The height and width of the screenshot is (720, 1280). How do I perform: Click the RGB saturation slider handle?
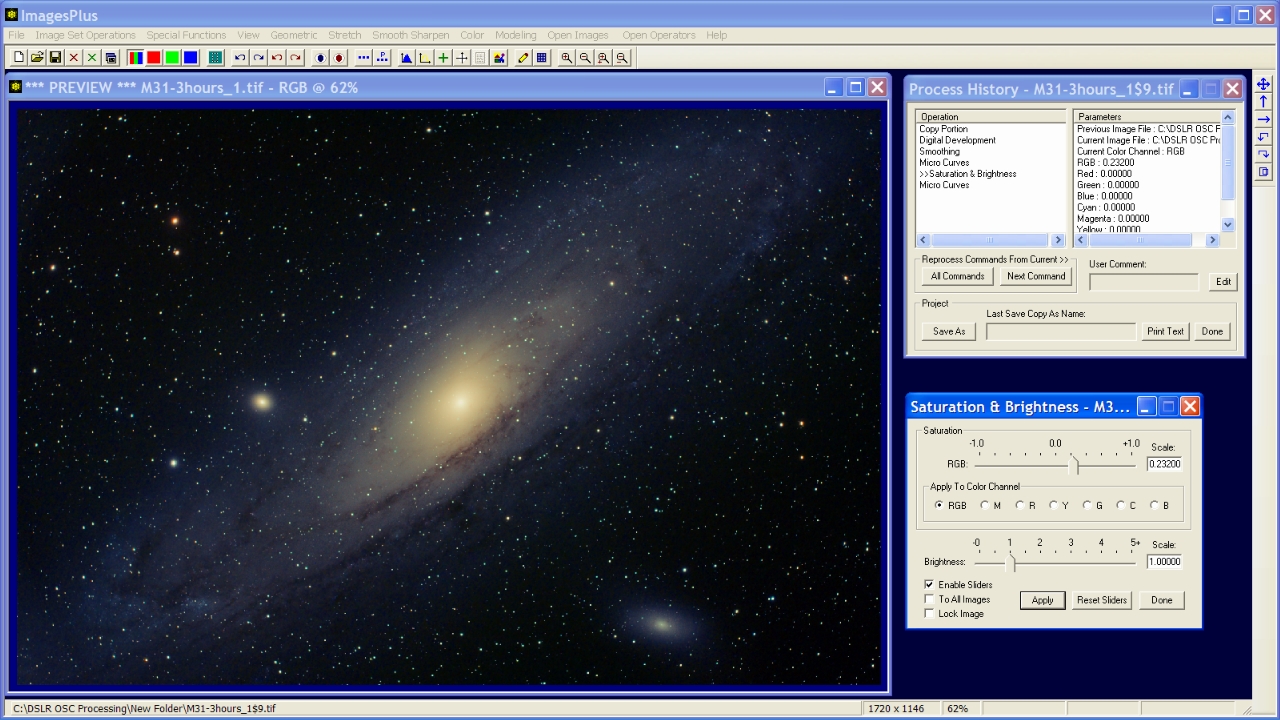(x=1075, y=465)
